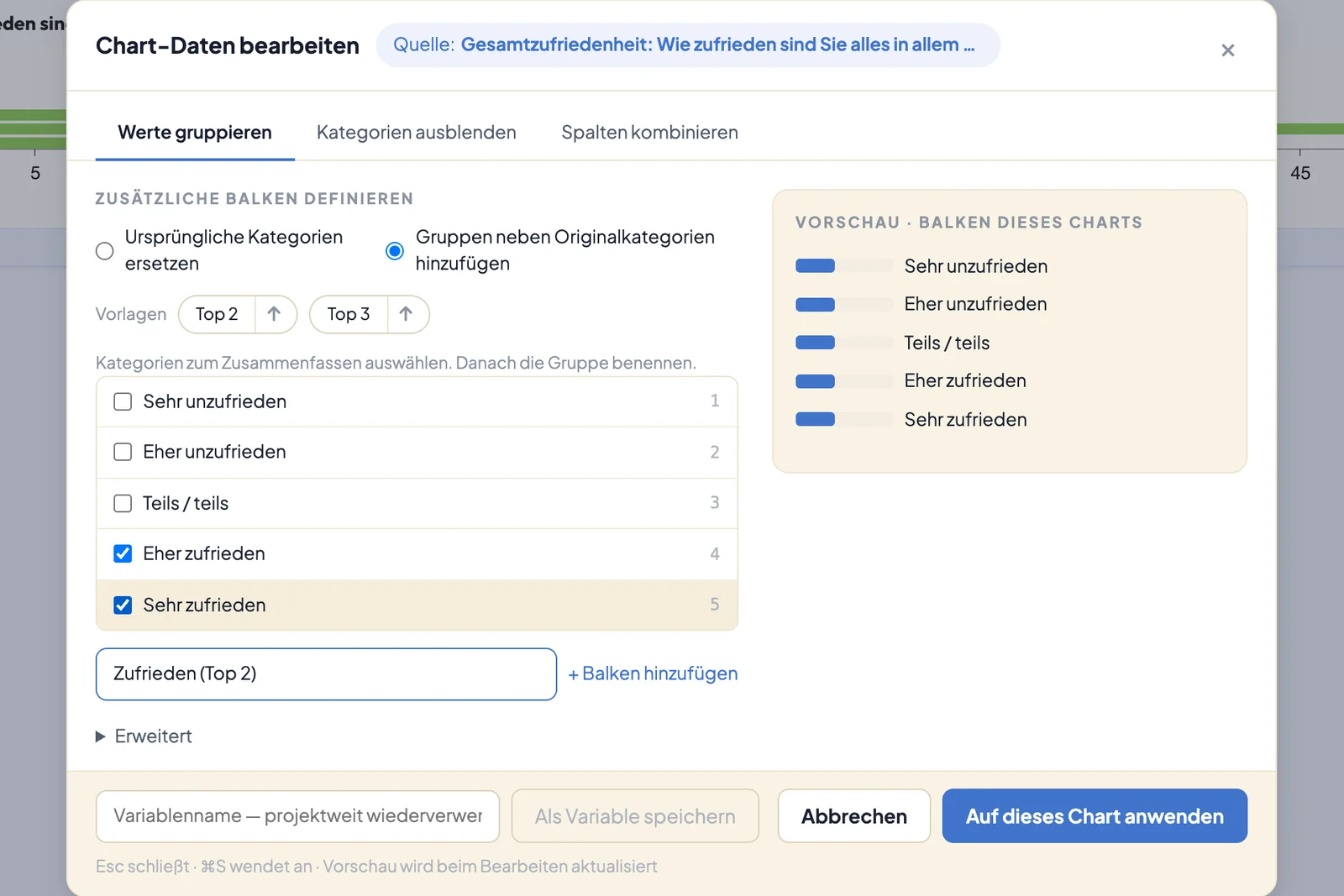
Task: Click the preview label 'Teils / teils'
Action: click(947, 343)
